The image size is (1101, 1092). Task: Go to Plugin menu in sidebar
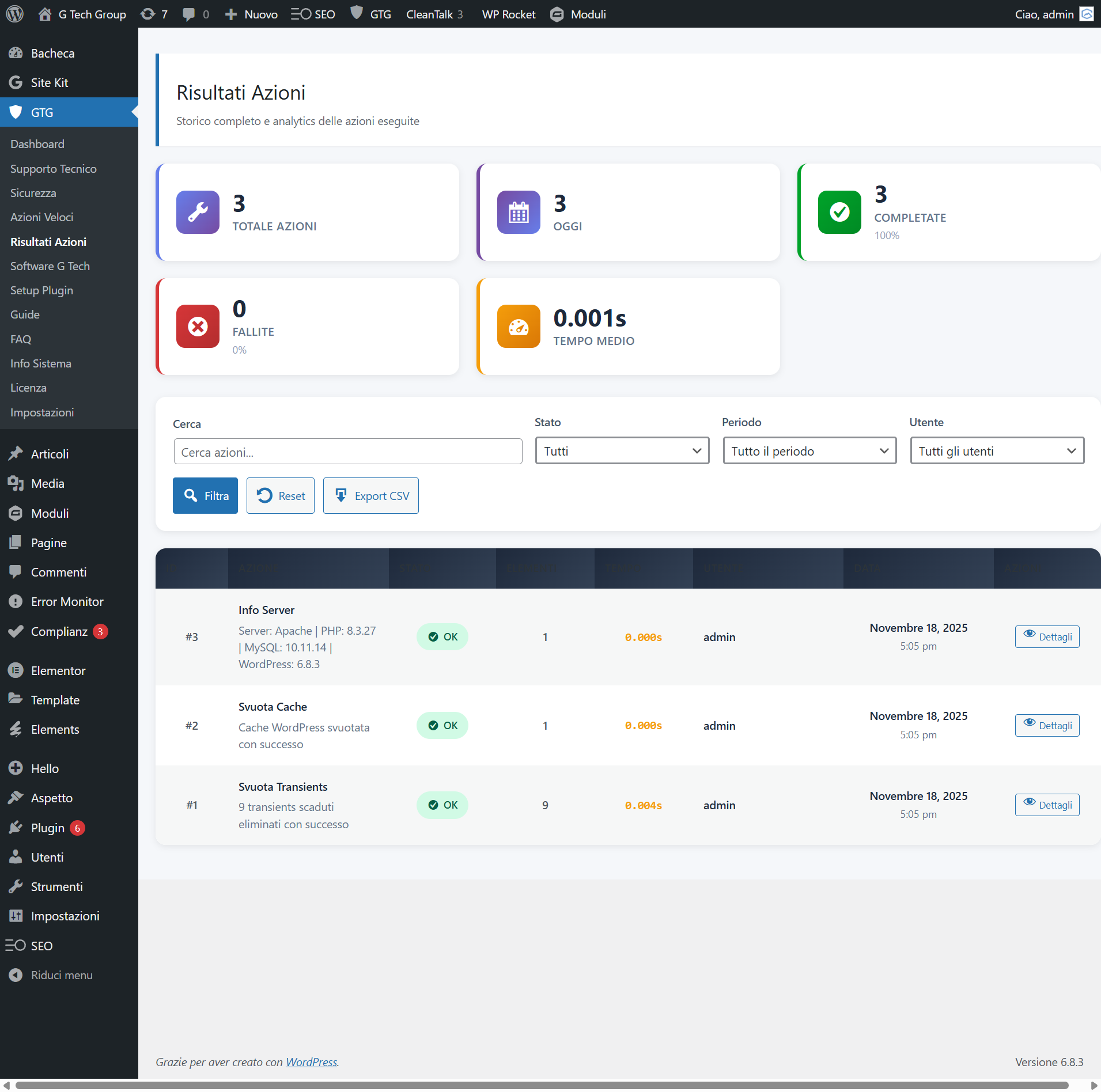48,828
